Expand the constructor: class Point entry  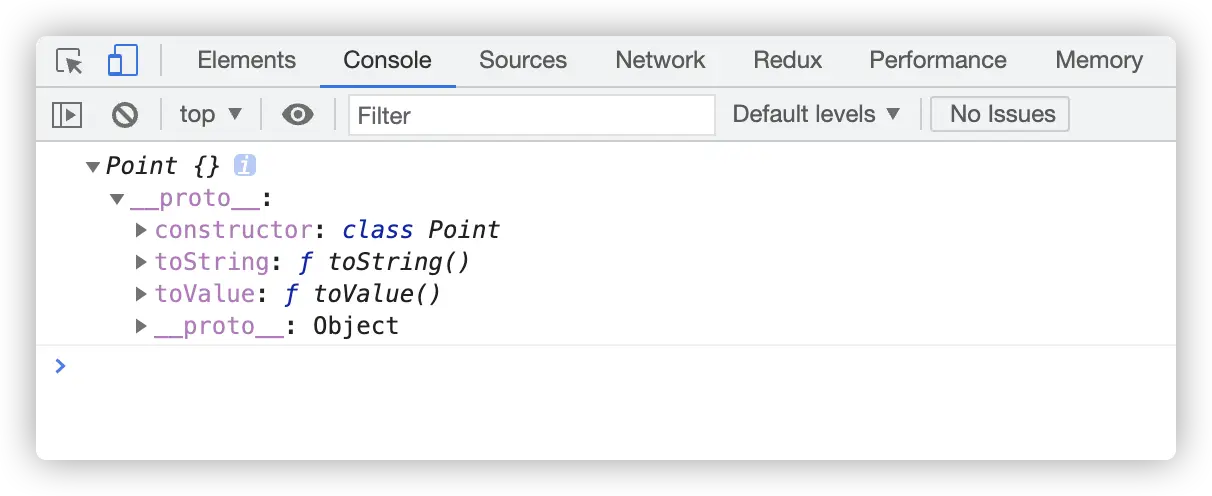click(x=141, y=231)
